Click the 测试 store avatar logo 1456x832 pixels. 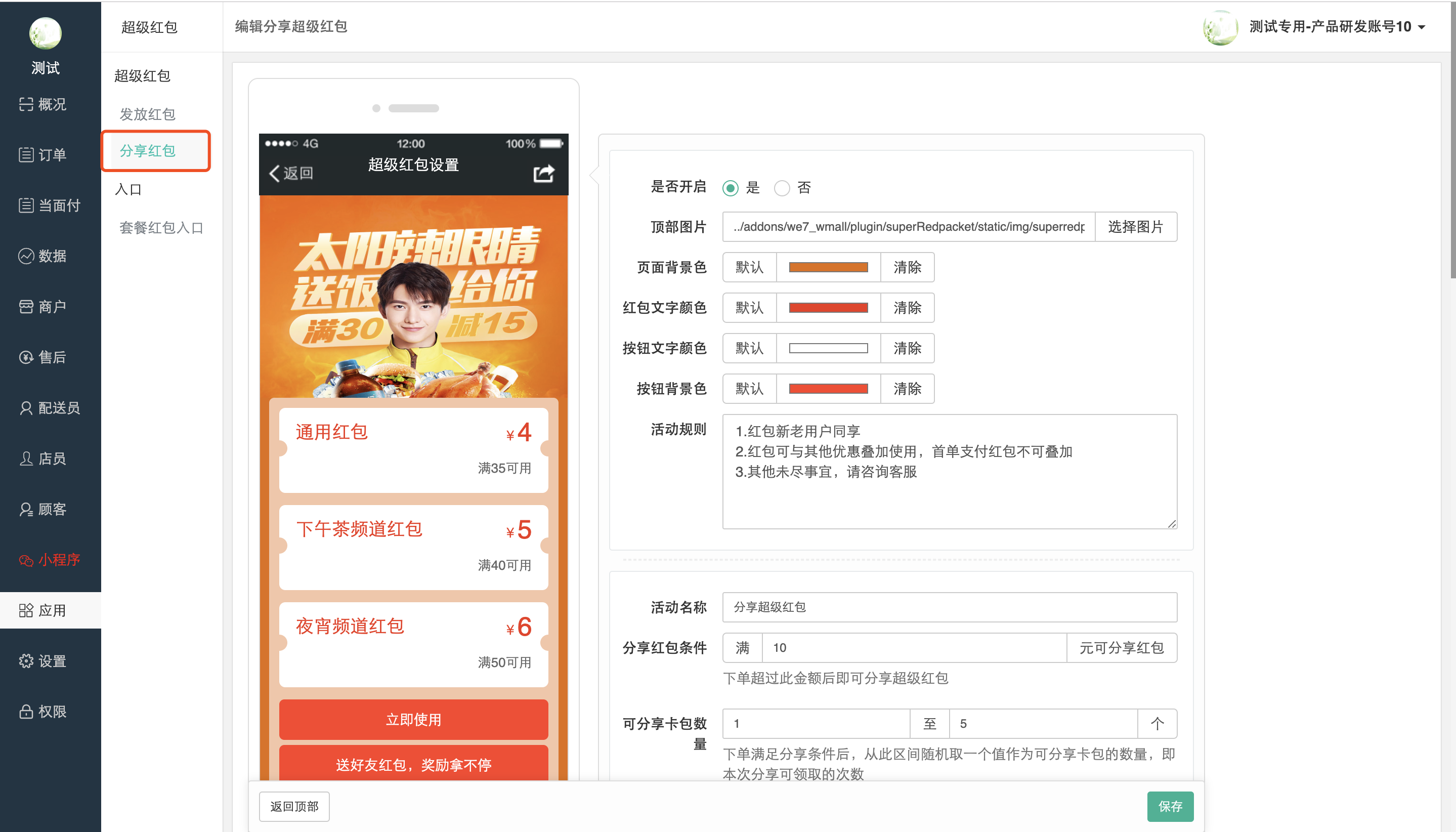tap(45, 33)
